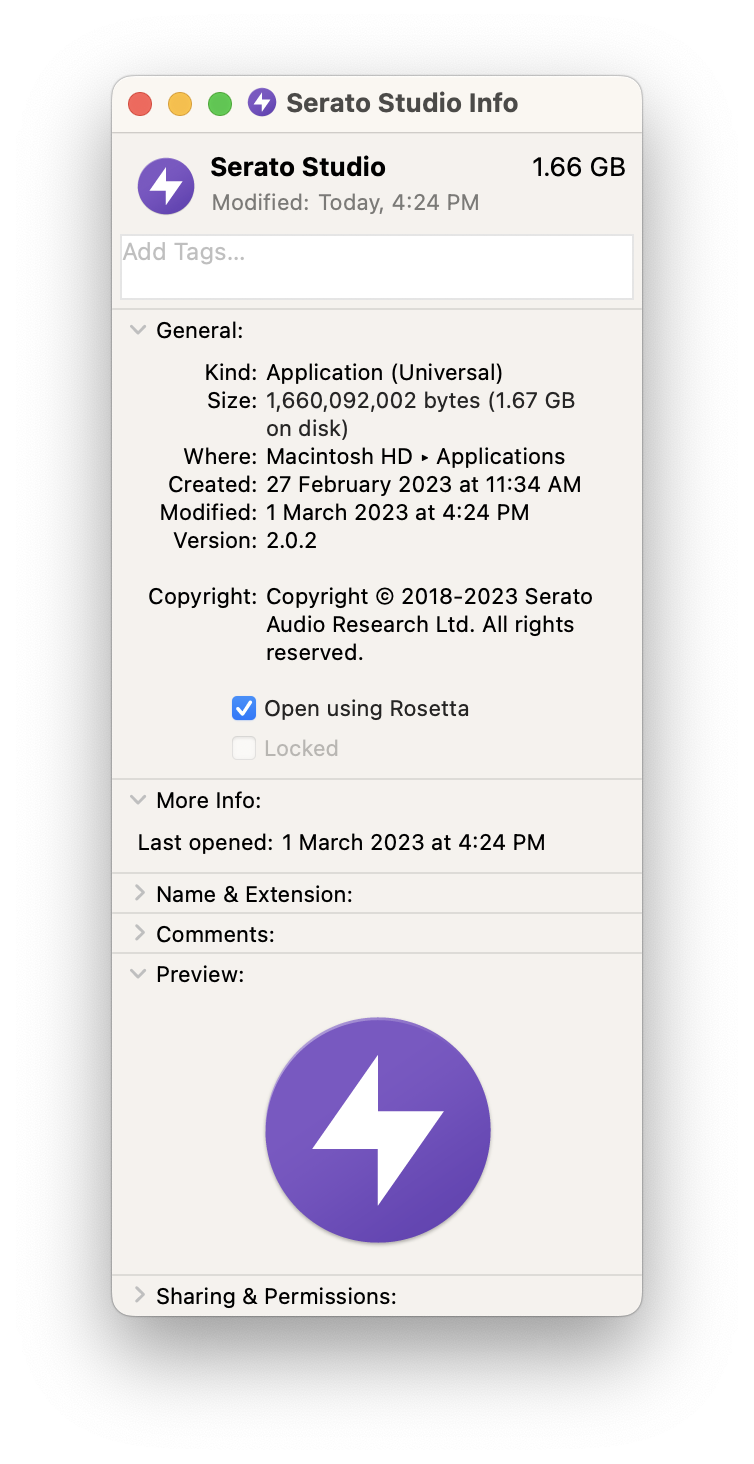Collapse the More Info section
This screenshot has width=754, height=1464.
[x=138, y=800]
